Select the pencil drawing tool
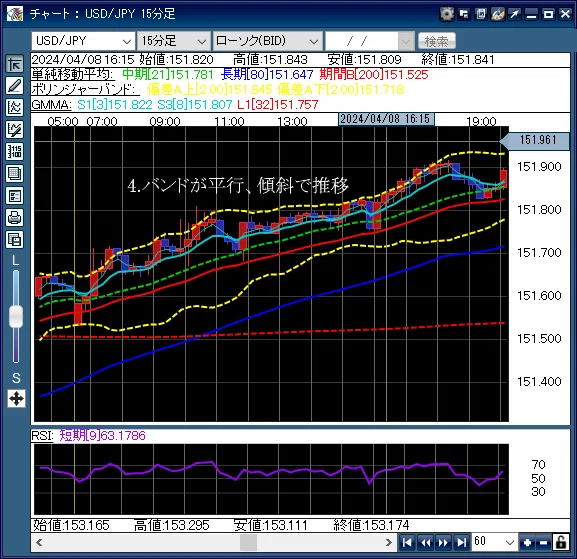Screen dimensions: 577x559 point(15,86)
